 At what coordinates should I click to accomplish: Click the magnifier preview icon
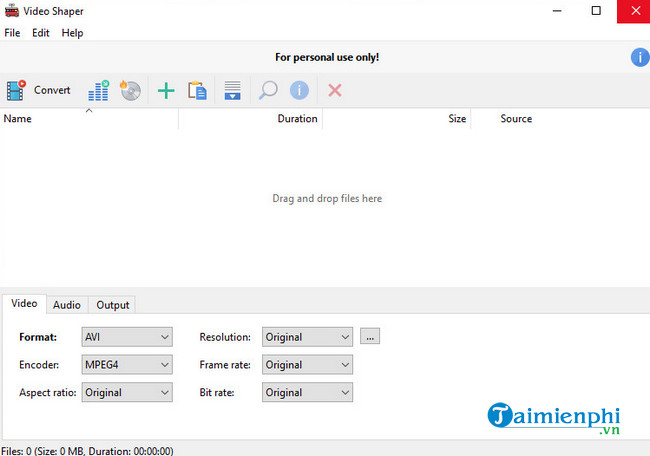click(x=267, y=91)
